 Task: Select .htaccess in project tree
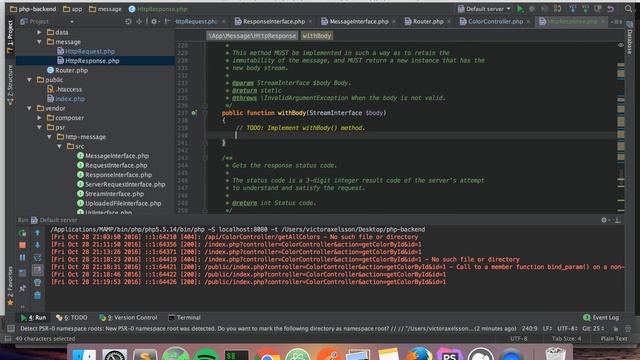tap(69, 89)
